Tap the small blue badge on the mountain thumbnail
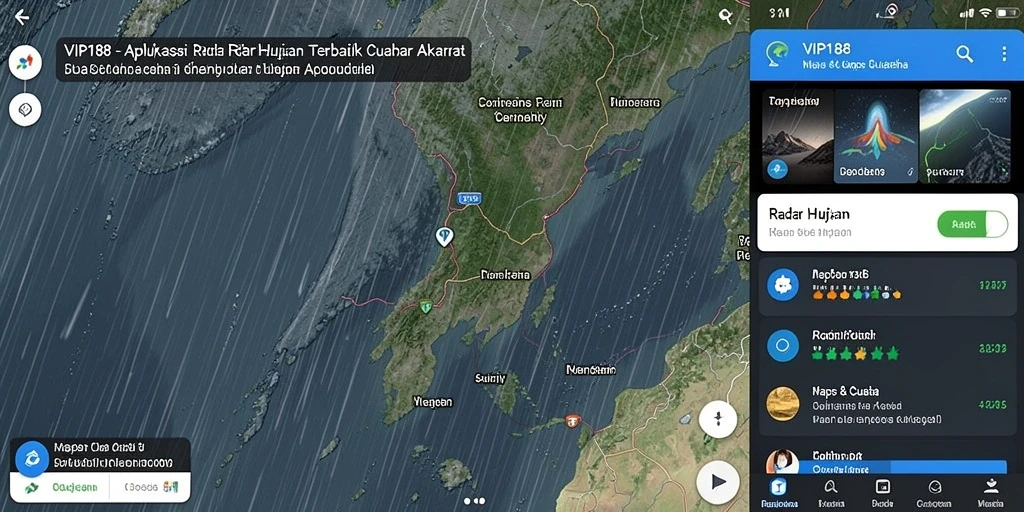The height and width of the screenshot is (512, 1024). (x=776, y=169)
